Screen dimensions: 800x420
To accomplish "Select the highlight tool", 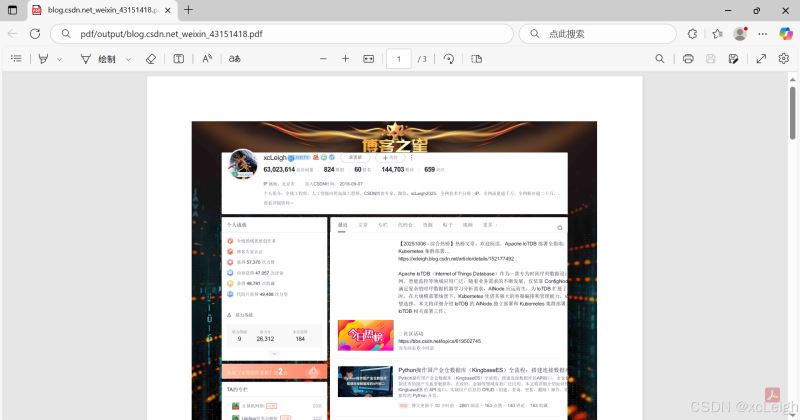I will tap(43, 59).
